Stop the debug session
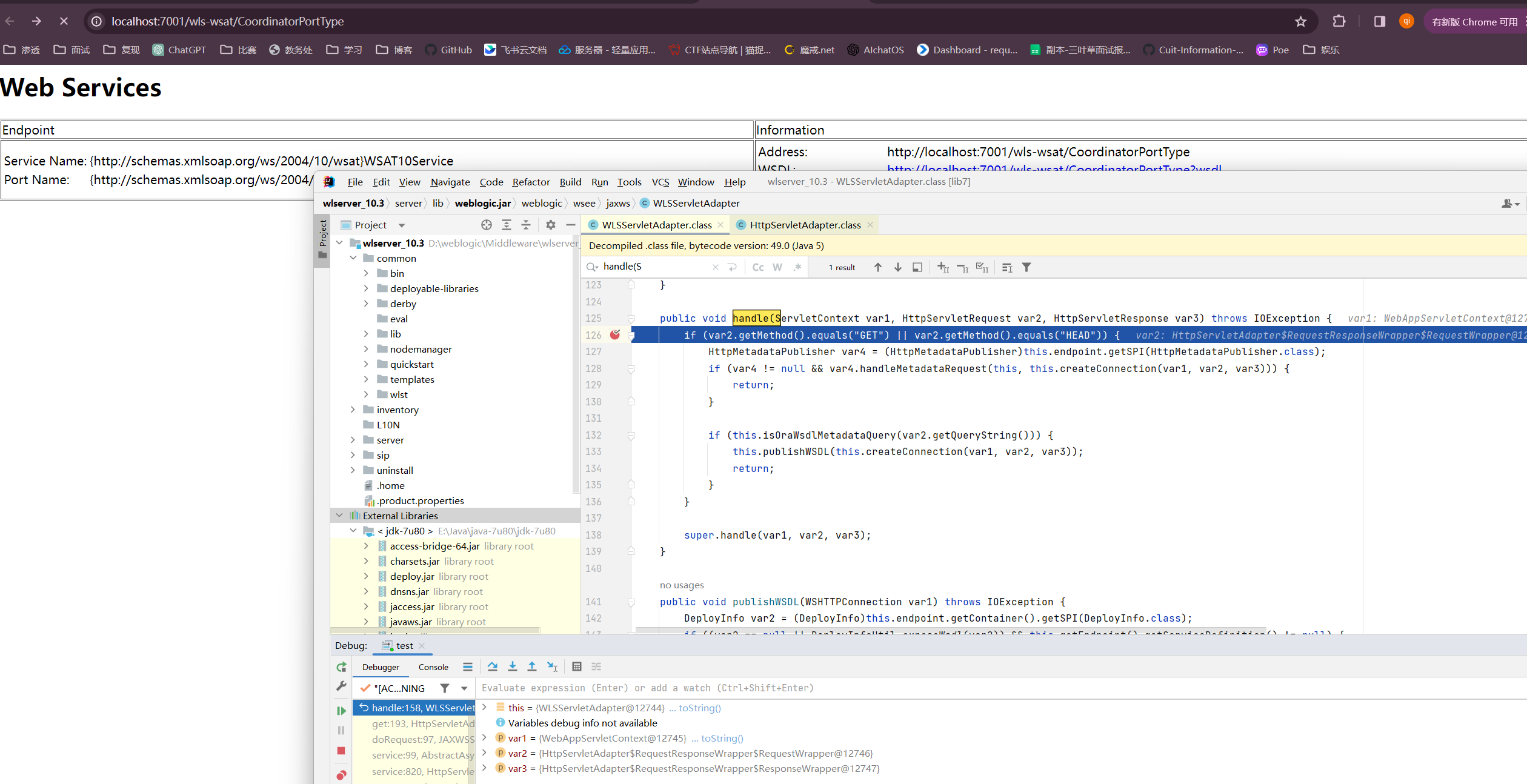1527x784 pixels. (x=341, y=751)
